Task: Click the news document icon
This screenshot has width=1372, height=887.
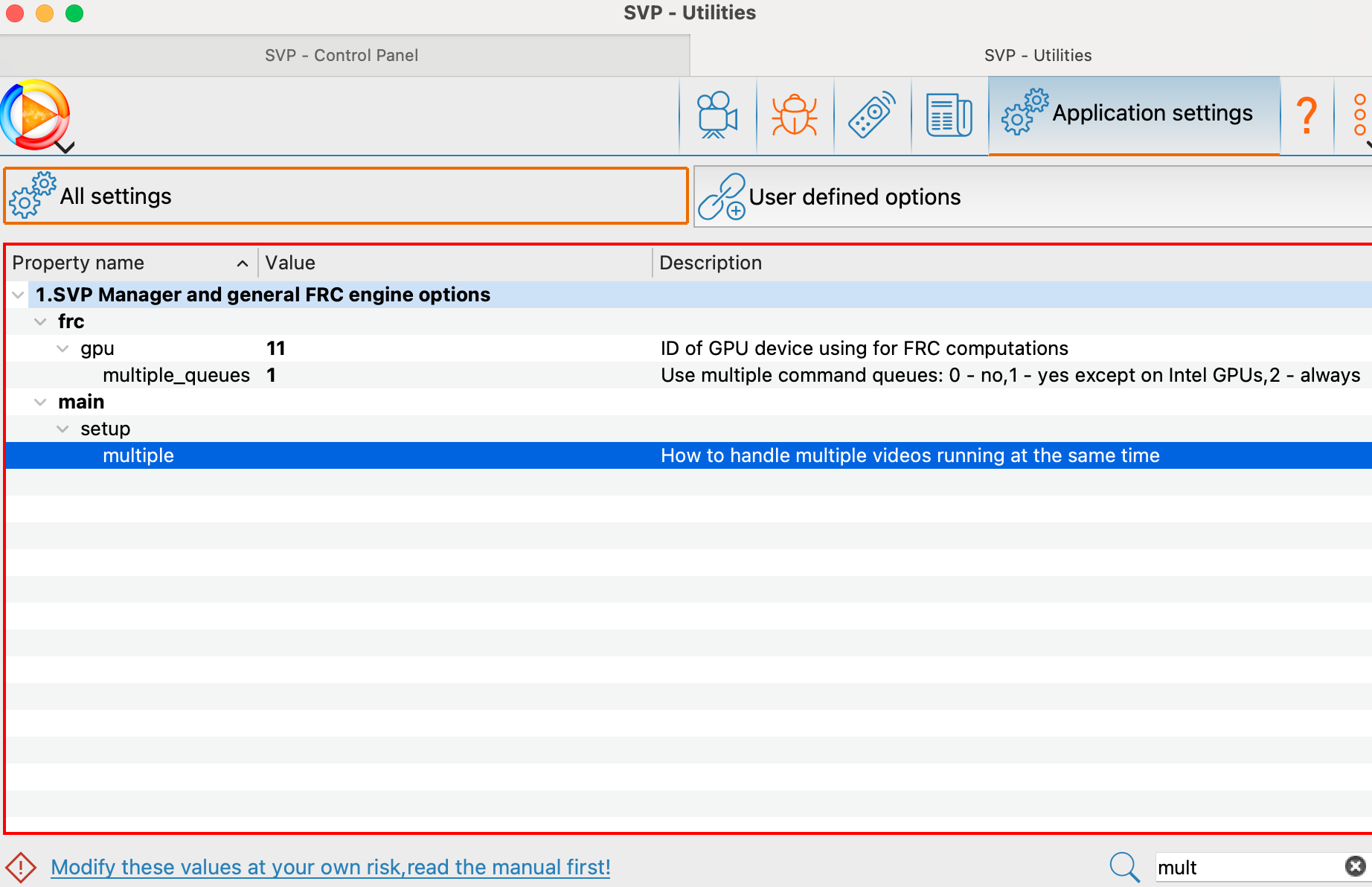Action: pos(949,115)
